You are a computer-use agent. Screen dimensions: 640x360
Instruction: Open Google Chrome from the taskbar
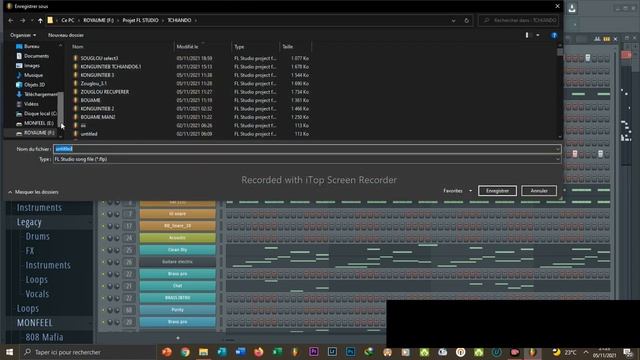pyautogui.click(x=185, y=352)
